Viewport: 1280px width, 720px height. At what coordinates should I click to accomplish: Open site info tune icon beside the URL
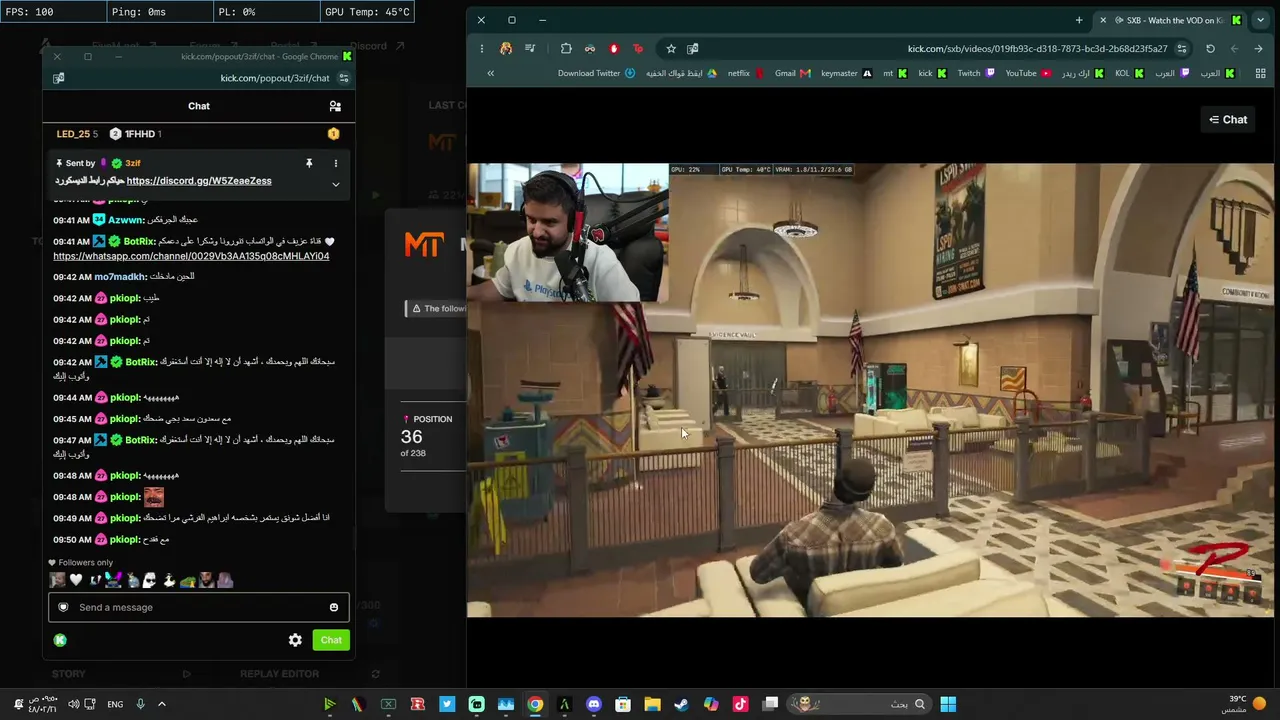[x=1182, y=49]
